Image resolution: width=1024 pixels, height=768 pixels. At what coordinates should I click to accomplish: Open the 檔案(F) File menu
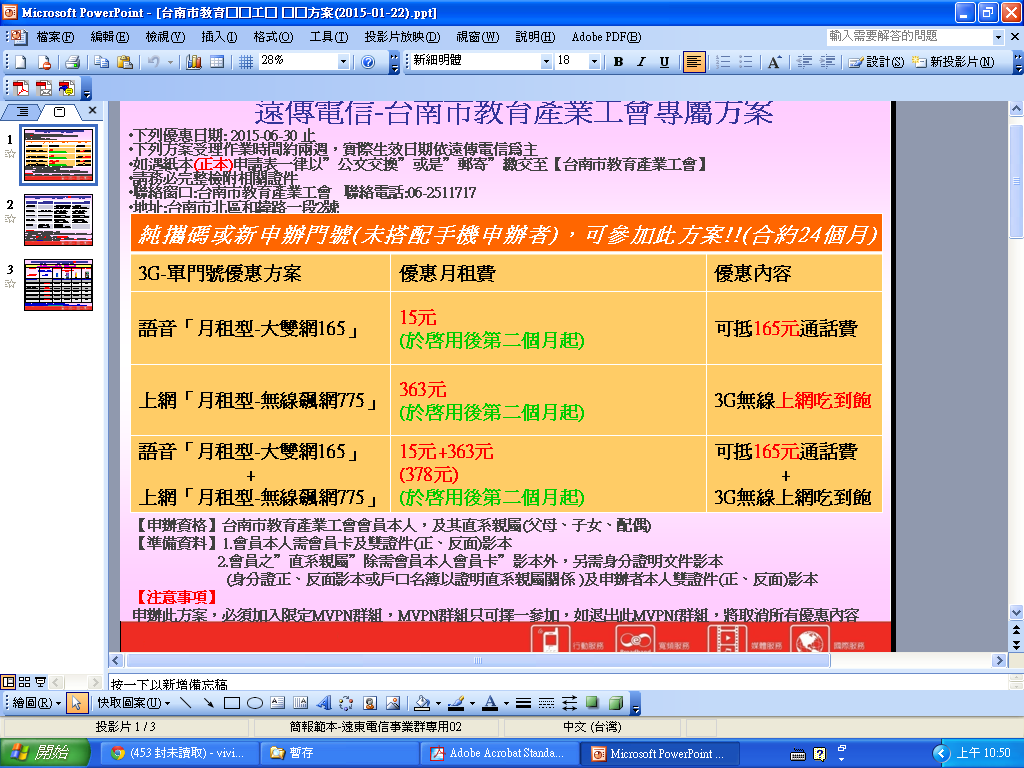(55, 37)
